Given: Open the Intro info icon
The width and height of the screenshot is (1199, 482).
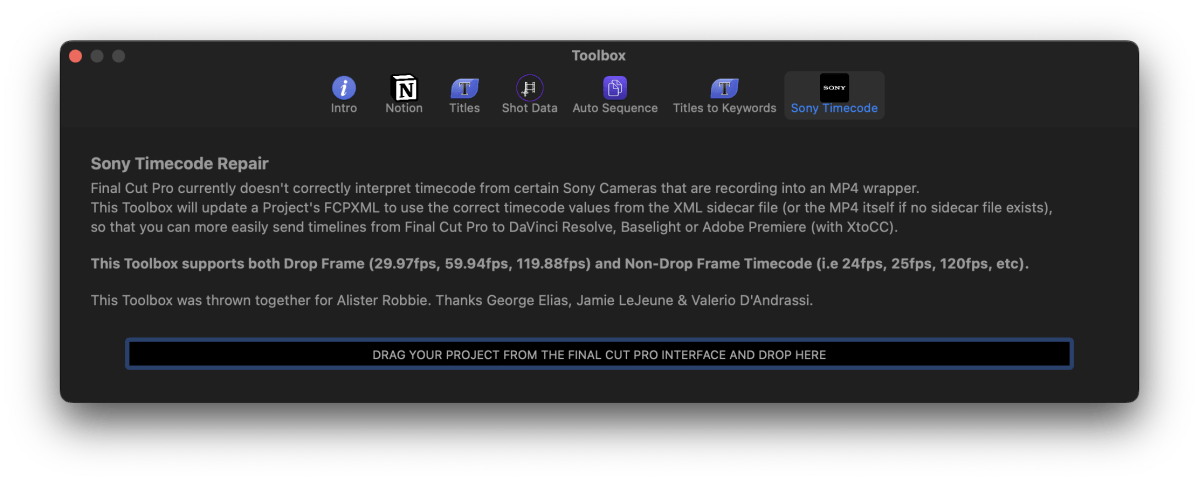Looking at the screenshot, I should click(343, 88).
